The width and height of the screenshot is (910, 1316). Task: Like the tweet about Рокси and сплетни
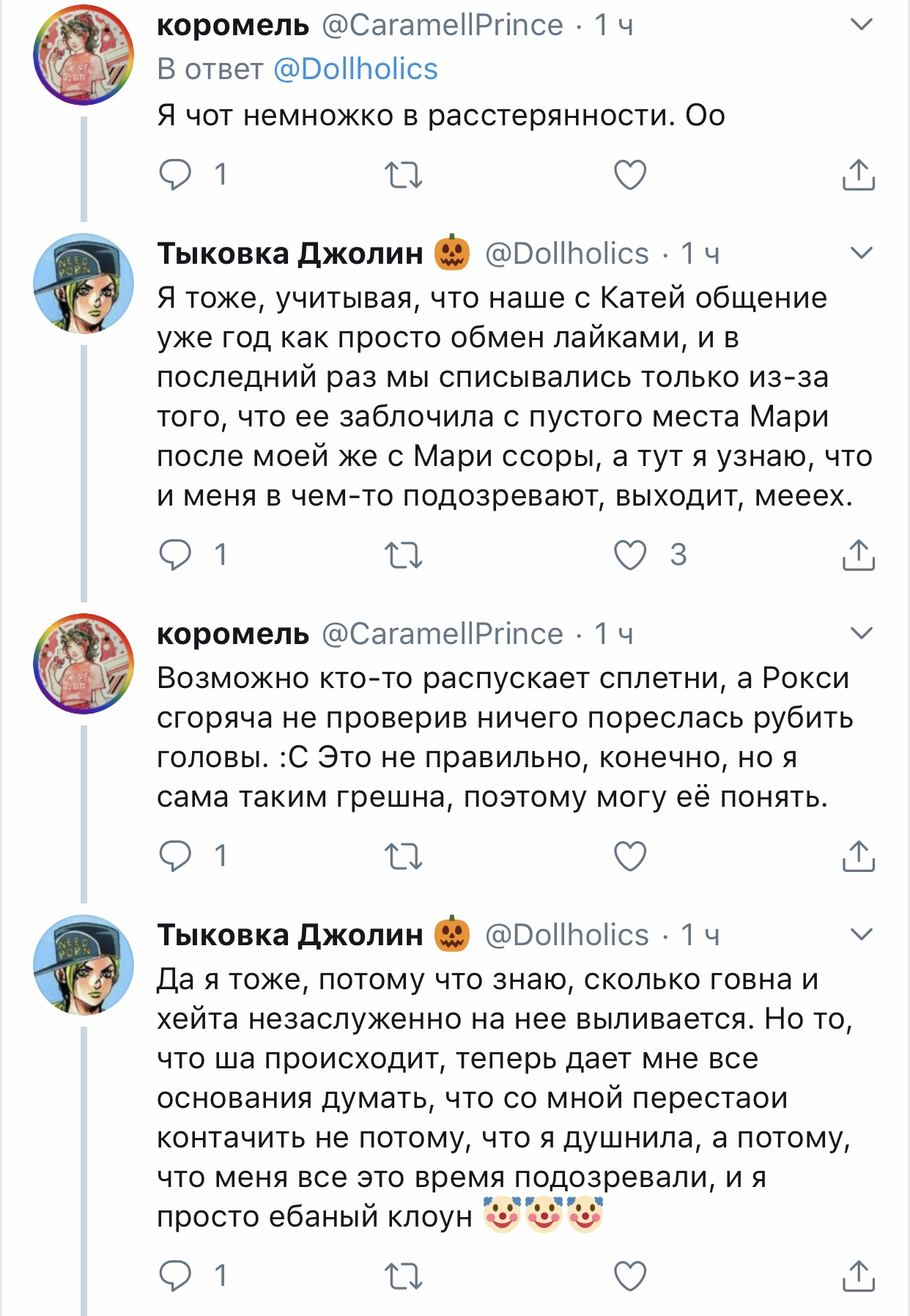click(x=629, y=856)
